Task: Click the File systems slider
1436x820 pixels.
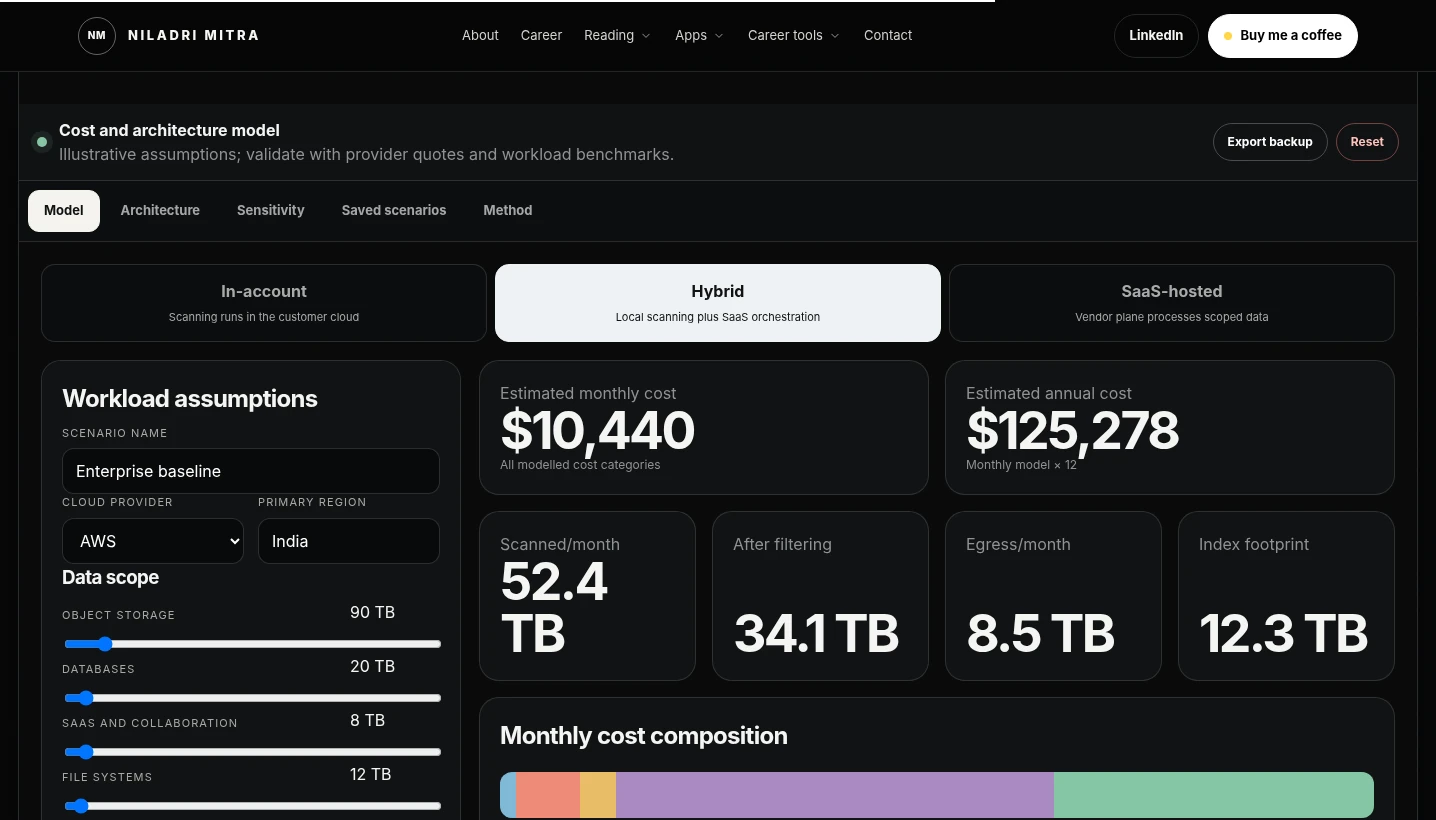Action: (253, 806)
